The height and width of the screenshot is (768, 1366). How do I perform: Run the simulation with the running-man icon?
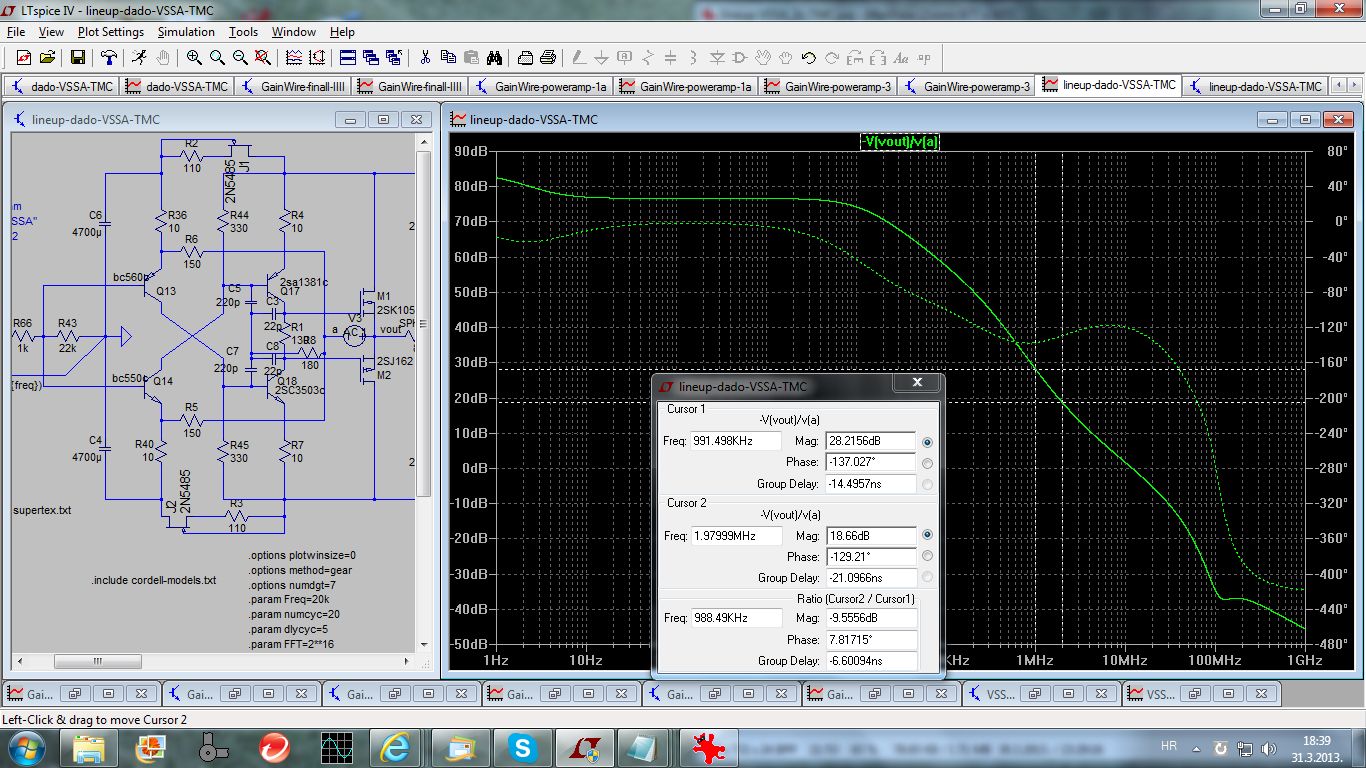140,58
